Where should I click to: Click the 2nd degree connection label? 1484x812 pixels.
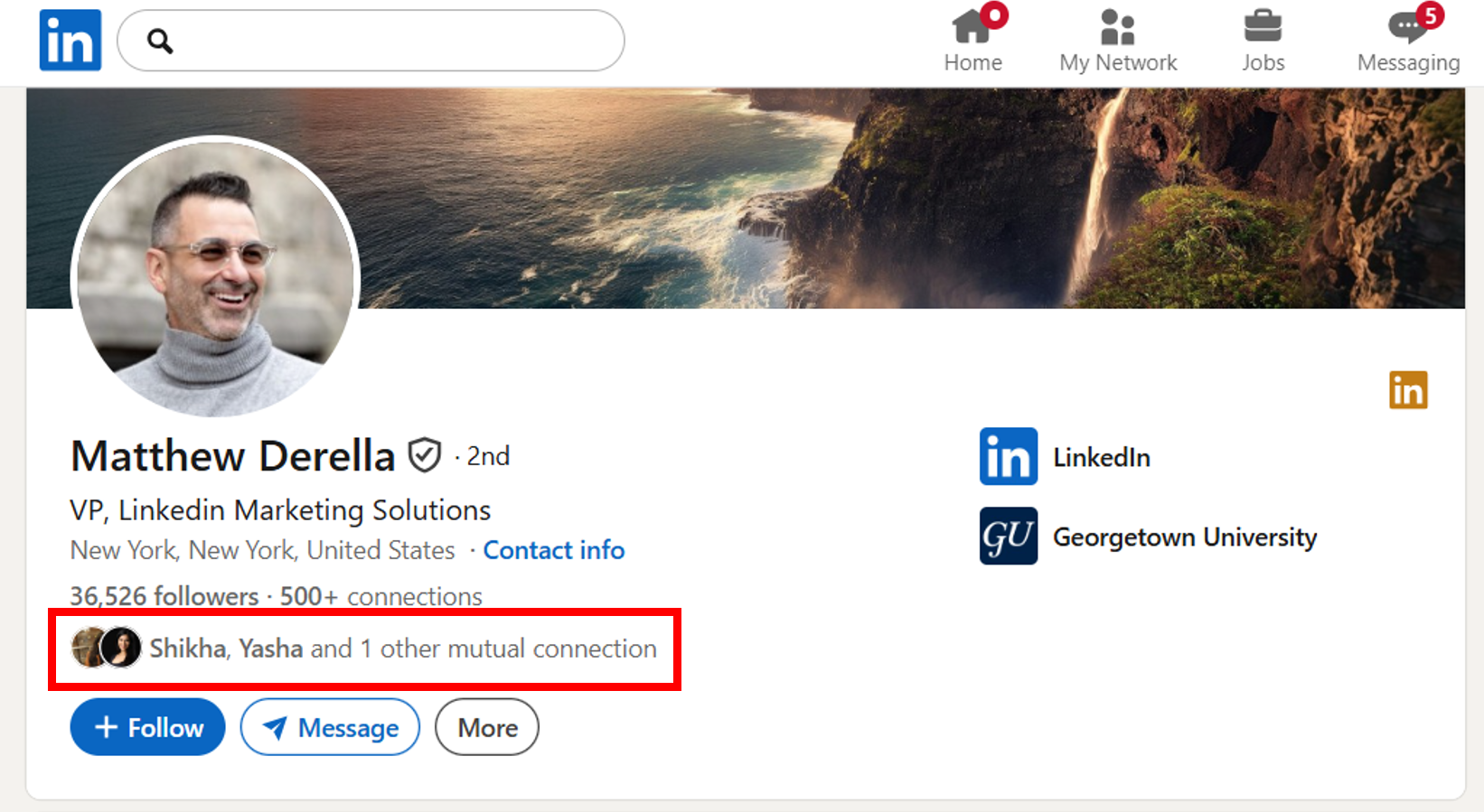point(488,456)
